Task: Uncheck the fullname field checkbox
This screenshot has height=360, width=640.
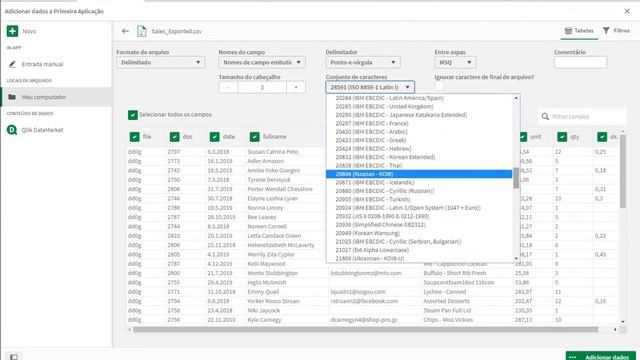Action: coord(254,137)
